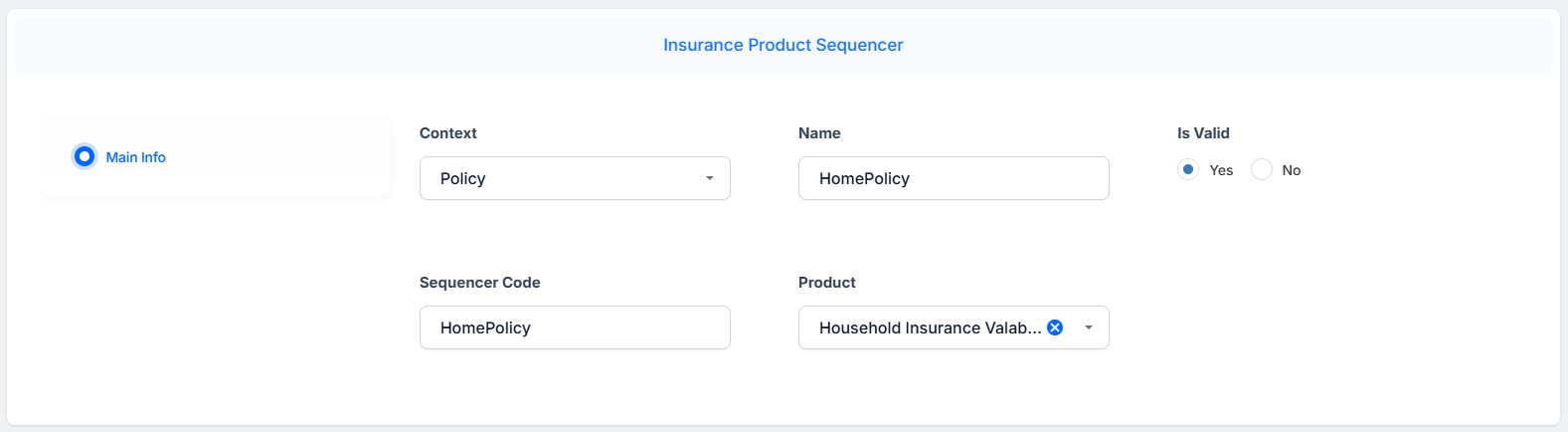Go to the Main Info section
Viewport: 1568px width, 432px height.
click(x=135, y=157)
